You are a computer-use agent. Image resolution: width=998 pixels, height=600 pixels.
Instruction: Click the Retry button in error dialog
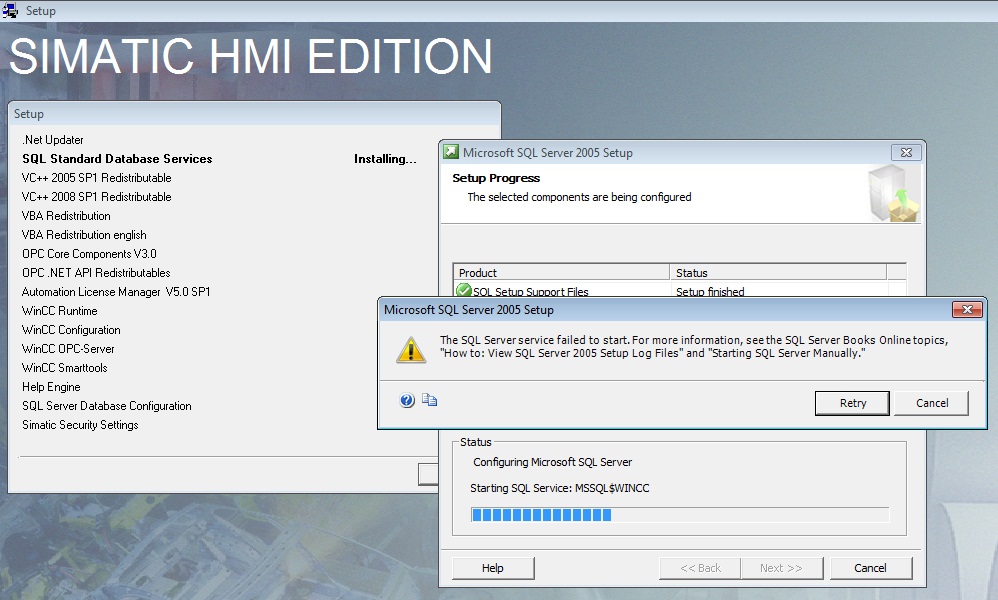tap(852, 403)
